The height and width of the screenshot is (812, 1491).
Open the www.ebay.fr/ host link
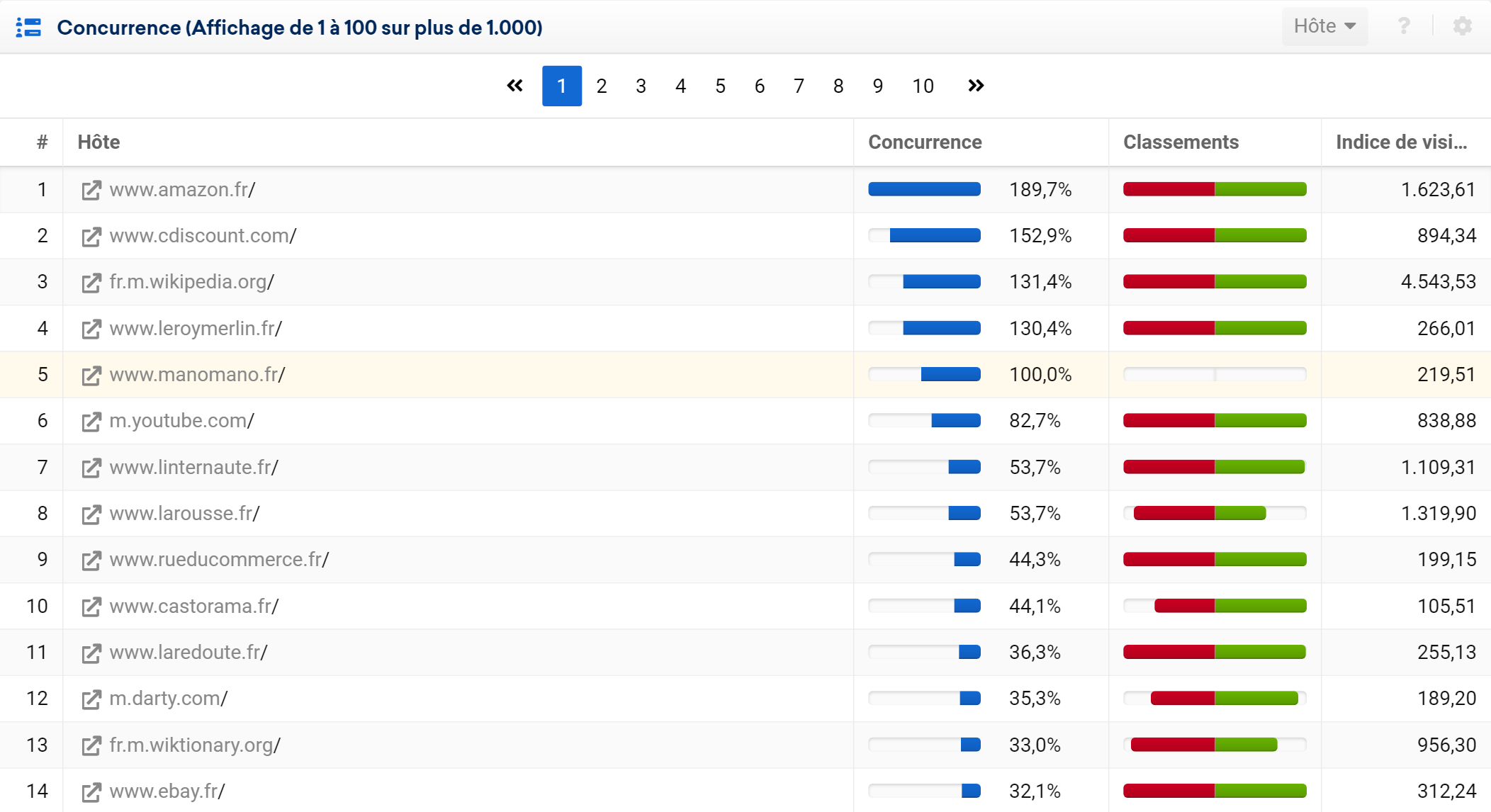(167, 791)
